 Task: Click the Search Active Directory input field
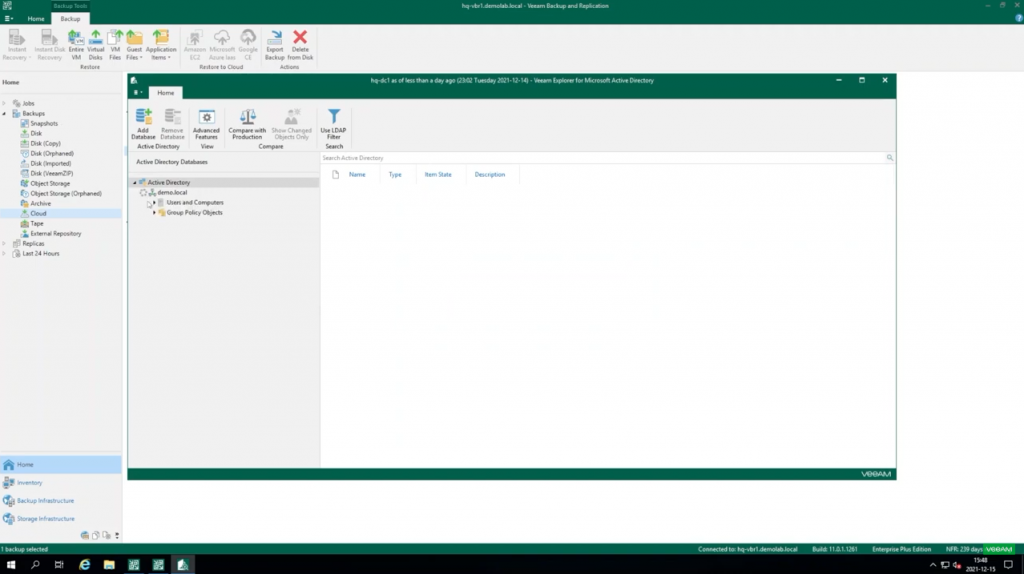(603, 158)
